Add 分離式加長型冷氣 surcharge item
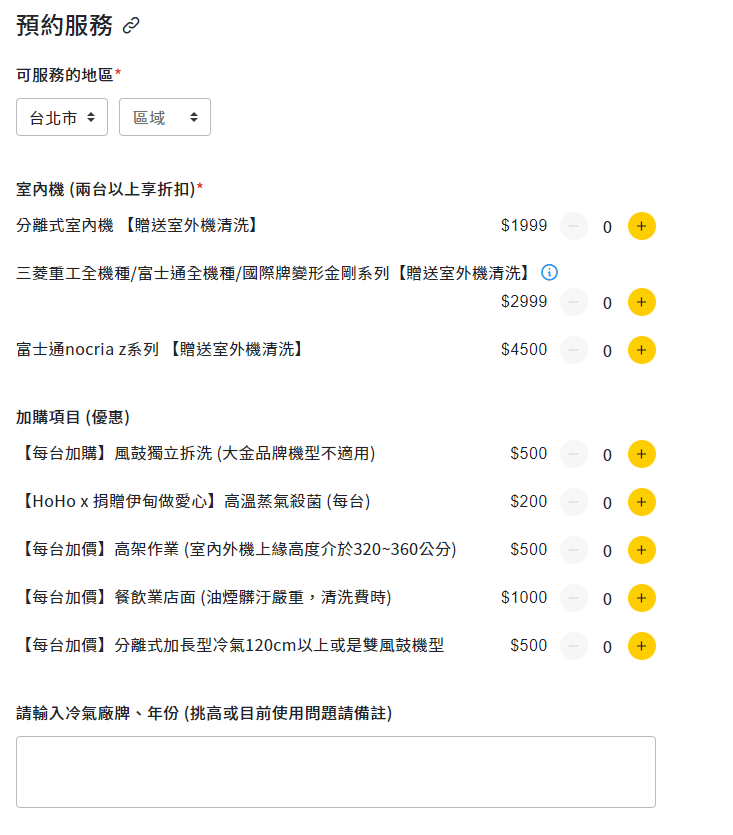733x835 pixels. 641,646
